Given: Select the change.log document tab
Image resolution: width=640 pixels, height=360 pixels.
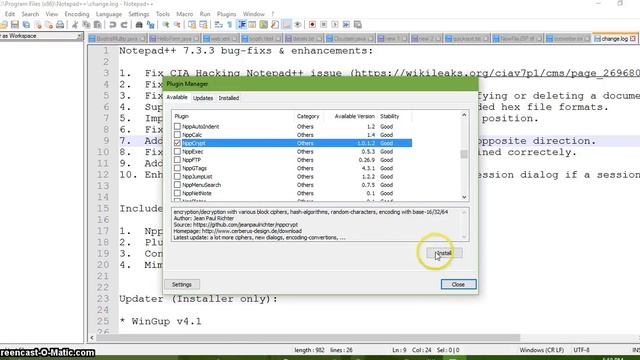Looking at the screenshot, I should coord(614,39).
